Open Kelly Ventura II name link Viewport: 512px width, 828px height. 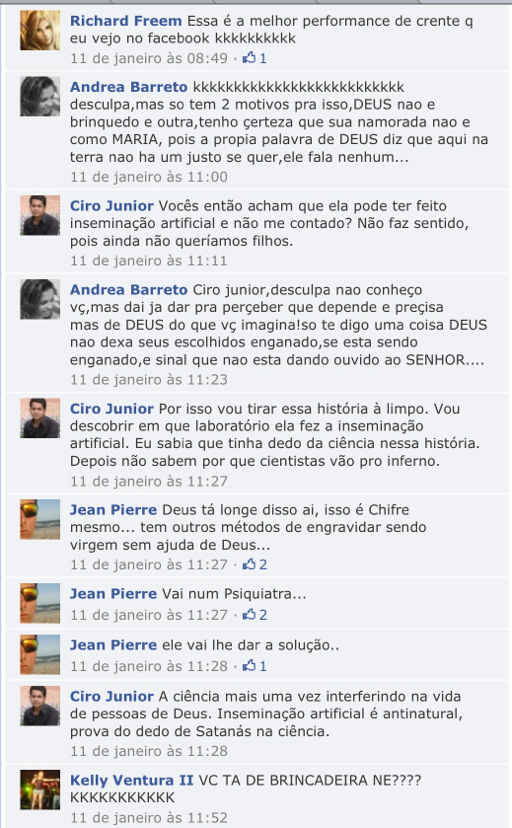pos(132,780)
